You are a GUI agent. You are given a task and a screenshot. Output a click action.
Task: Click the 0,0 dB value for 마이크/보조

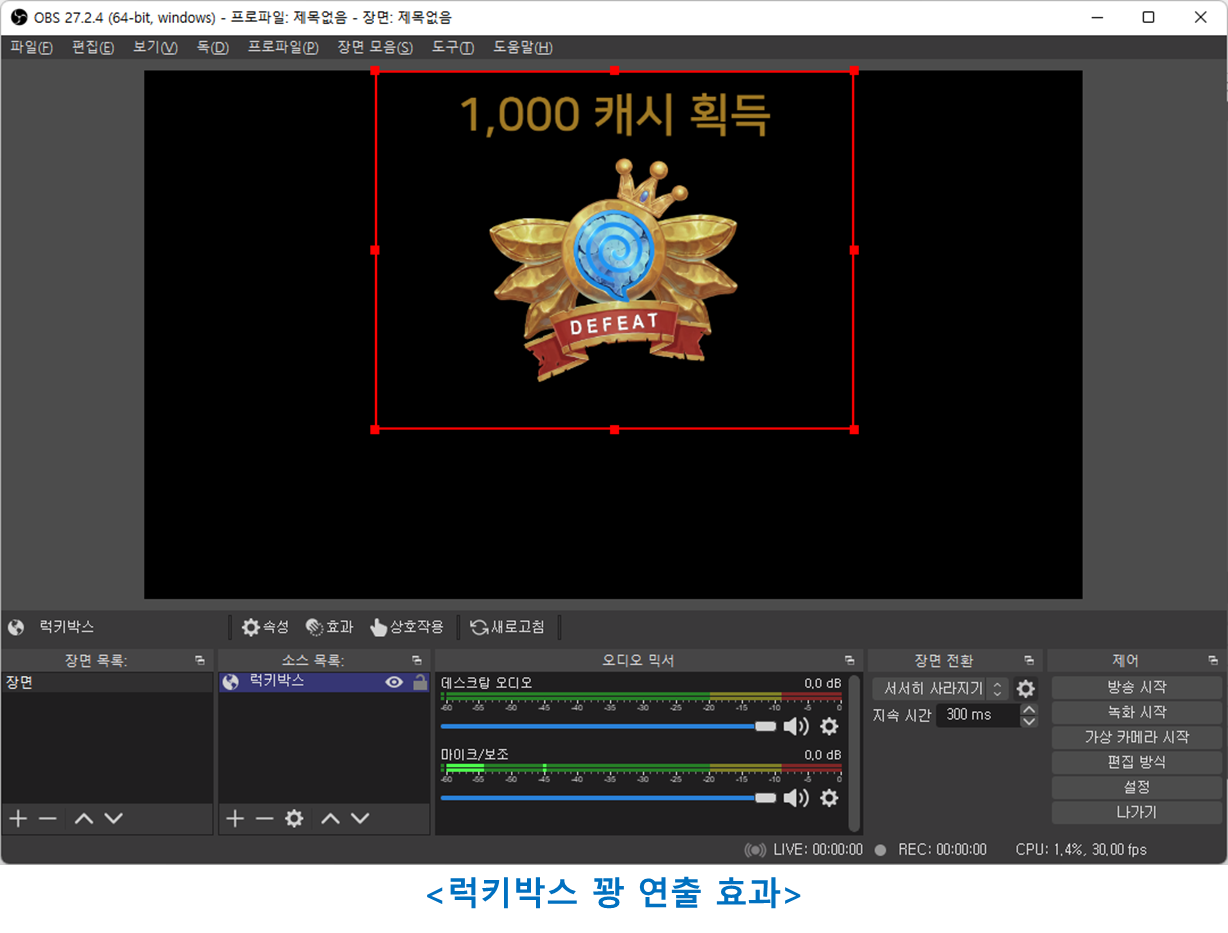click(x=823, y=755)
